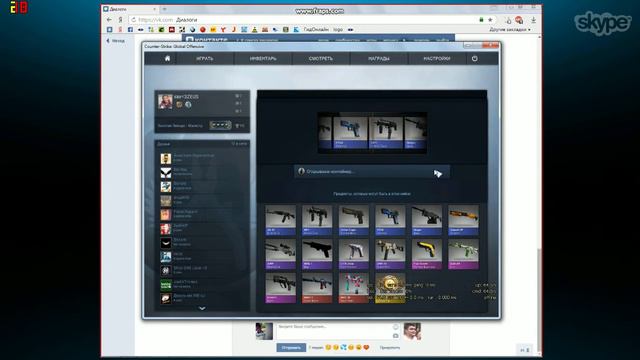This screenshot has height=360, width=640.
Task: Select the Desert Eagle skin thumbnail
Action: tap(354, 220)
